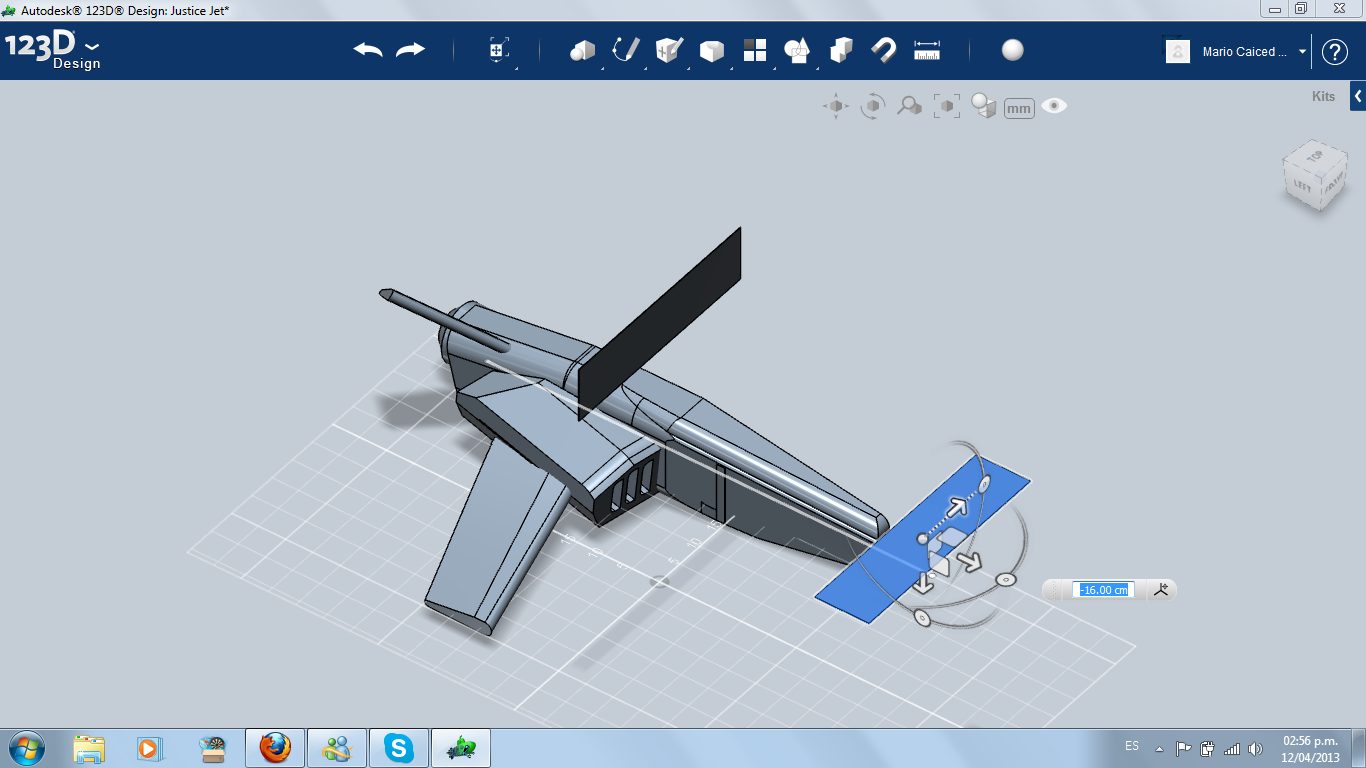Image resolution: width=1366 pixels, height=768 pixels.
Task: Click the 123D Design taskbar button
Action: click(461, 748)
